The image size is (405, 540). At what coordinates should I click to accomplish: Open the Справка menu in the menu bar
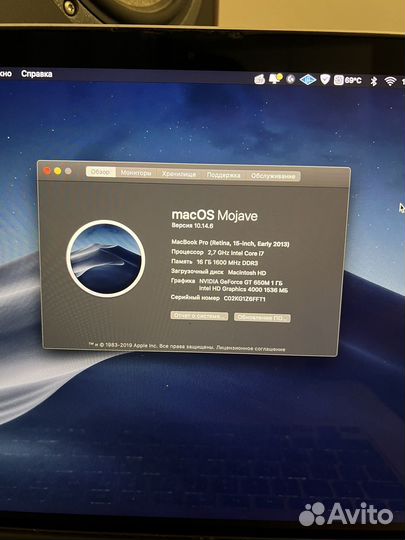(x=37, y=74)
